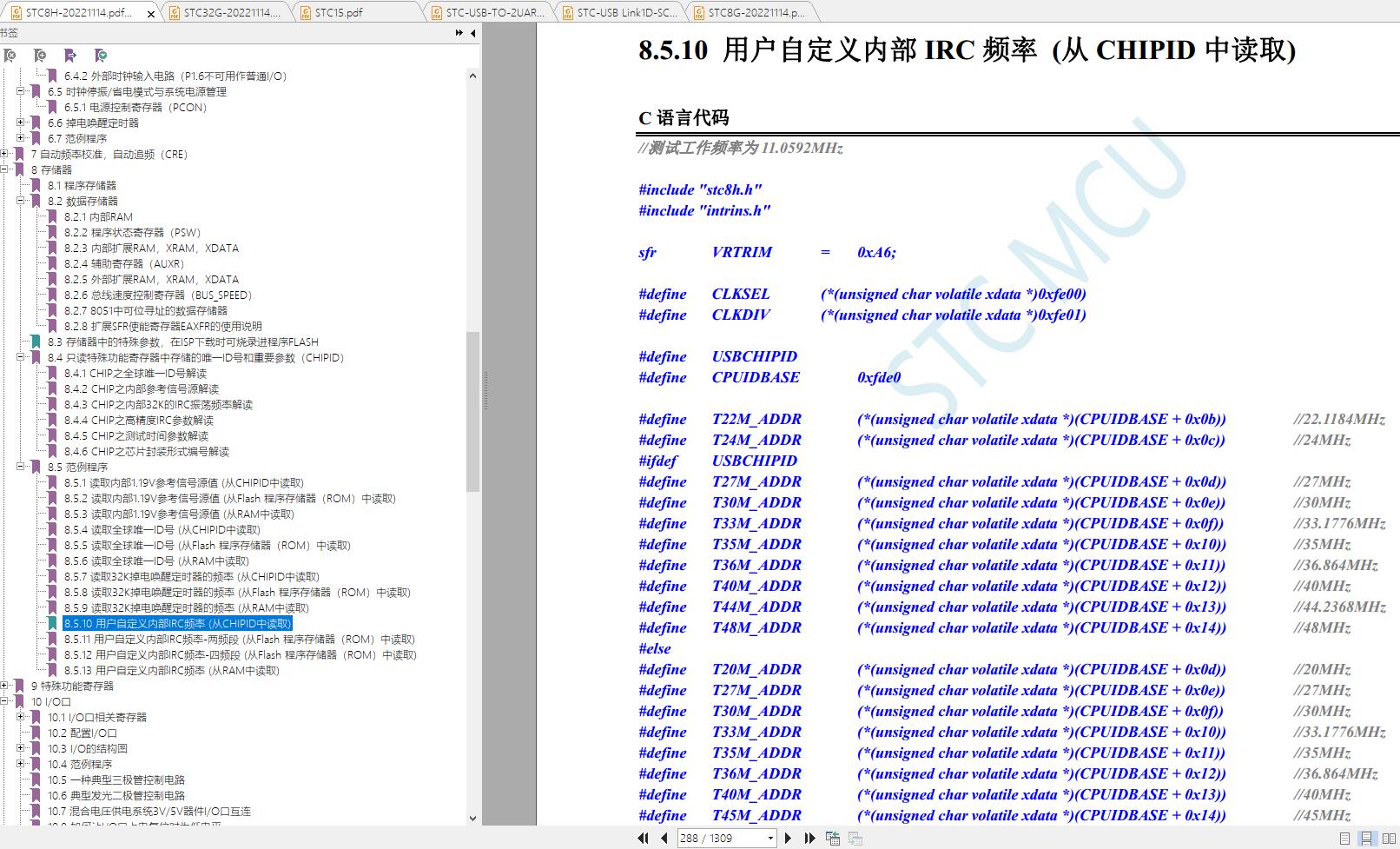Jump to last page button
The width and height of the screenshot is (1400, 849).
pyautogui.click(x=809, y=838)
